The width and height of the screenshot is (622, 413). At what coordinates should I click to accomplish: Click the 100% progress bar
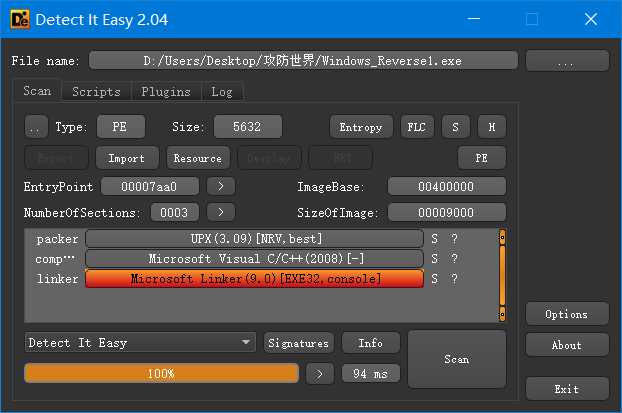161,374
